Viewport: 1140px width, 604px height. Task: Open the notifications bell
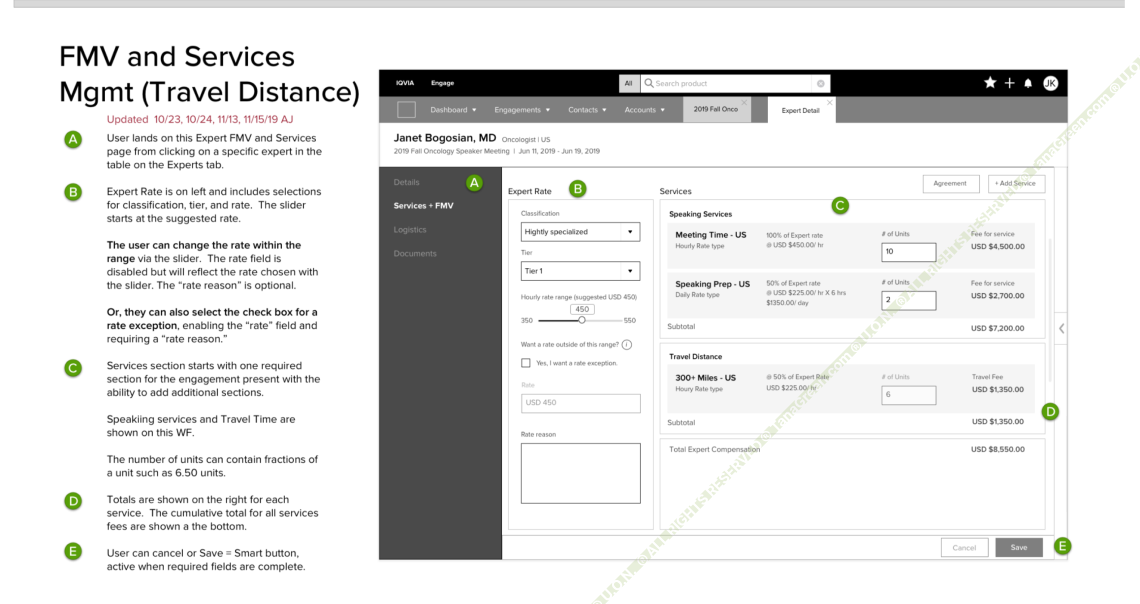1028,84
